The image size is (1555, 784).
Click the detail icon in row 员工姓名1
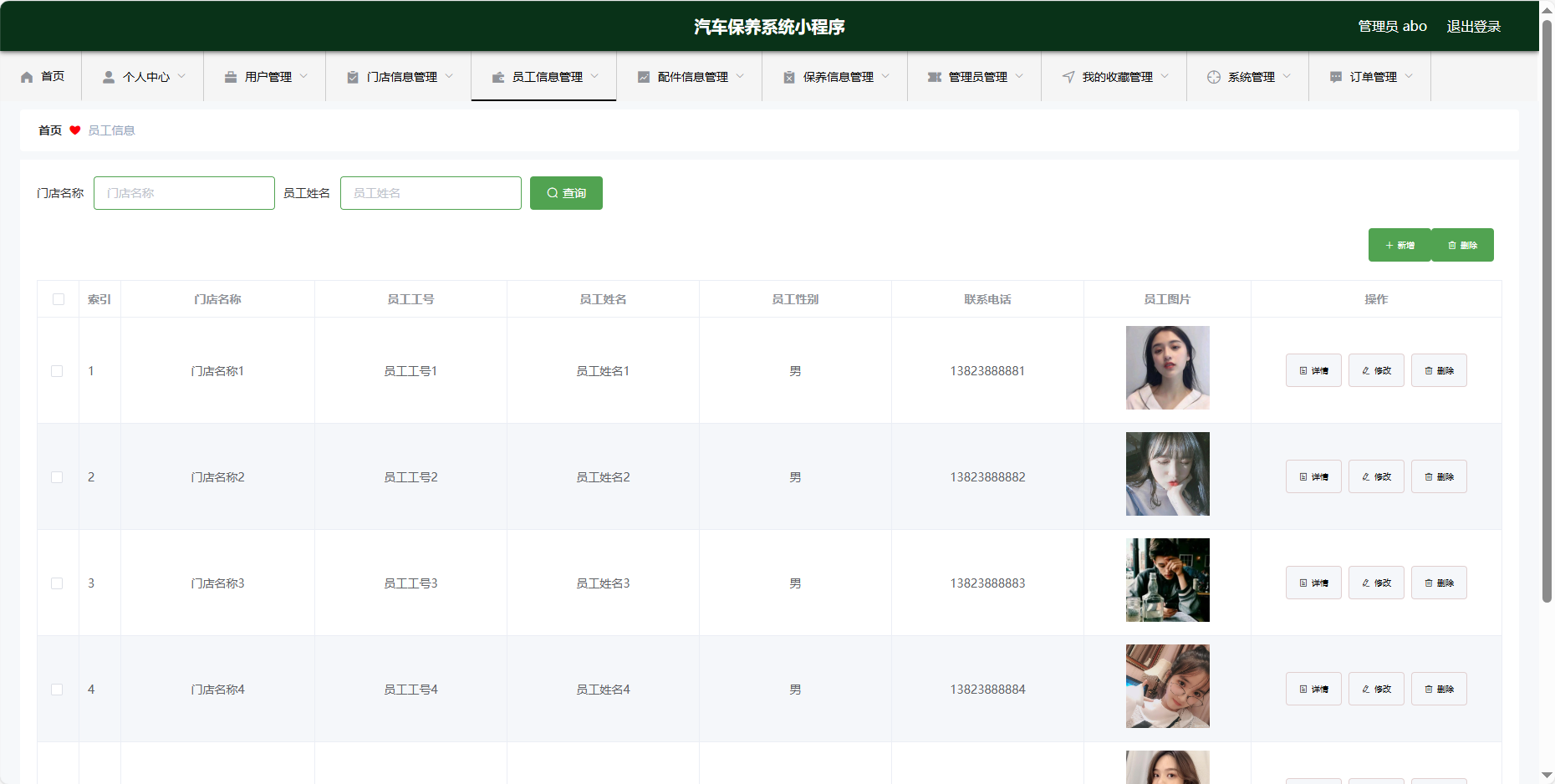click(1303, 371)
